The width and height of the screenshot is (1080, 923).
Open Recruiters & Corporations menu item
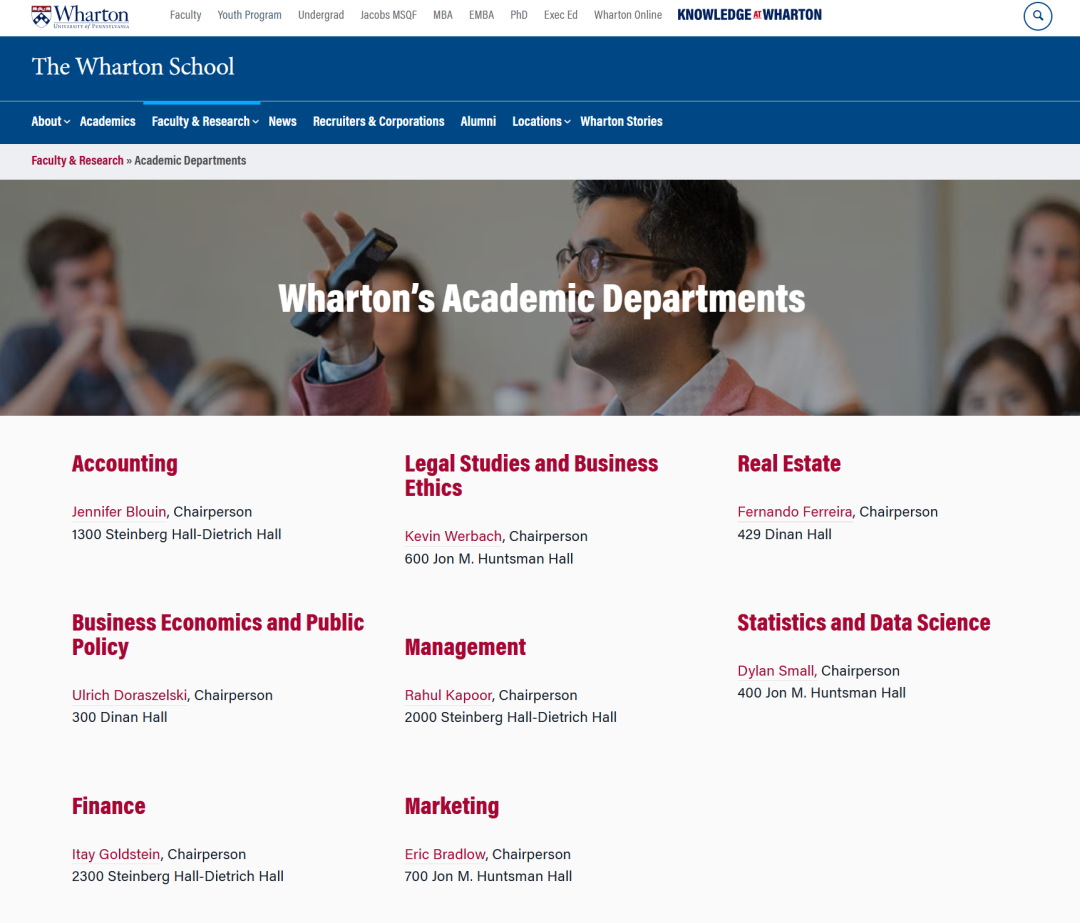[x=379, y=122]
